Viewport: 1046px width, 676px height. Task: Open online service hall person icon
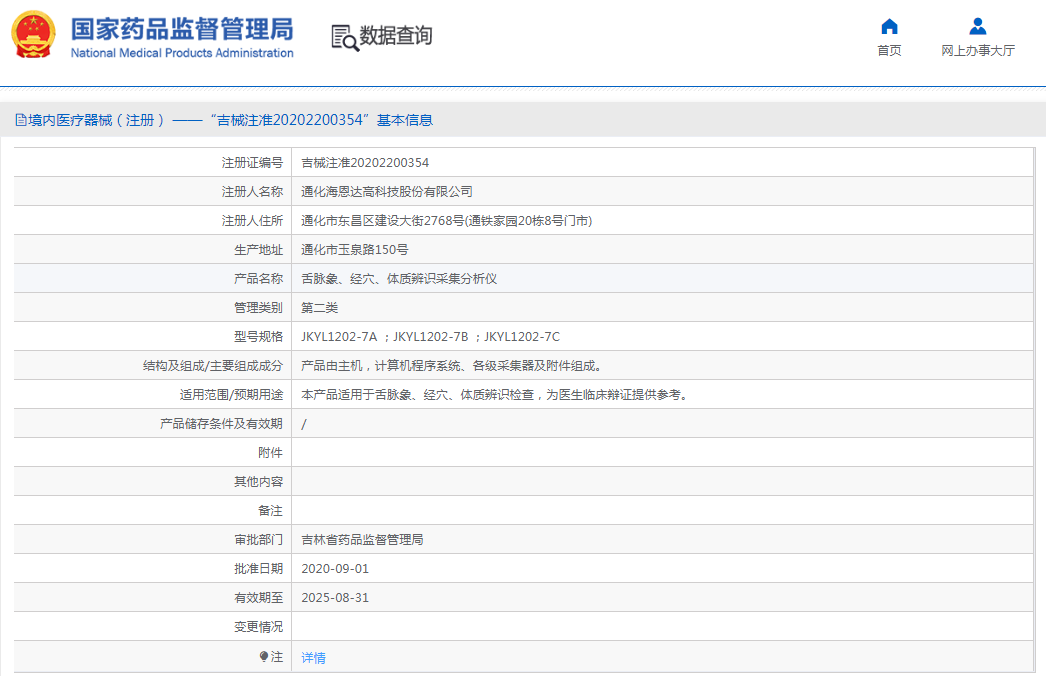tap(977, 27)
